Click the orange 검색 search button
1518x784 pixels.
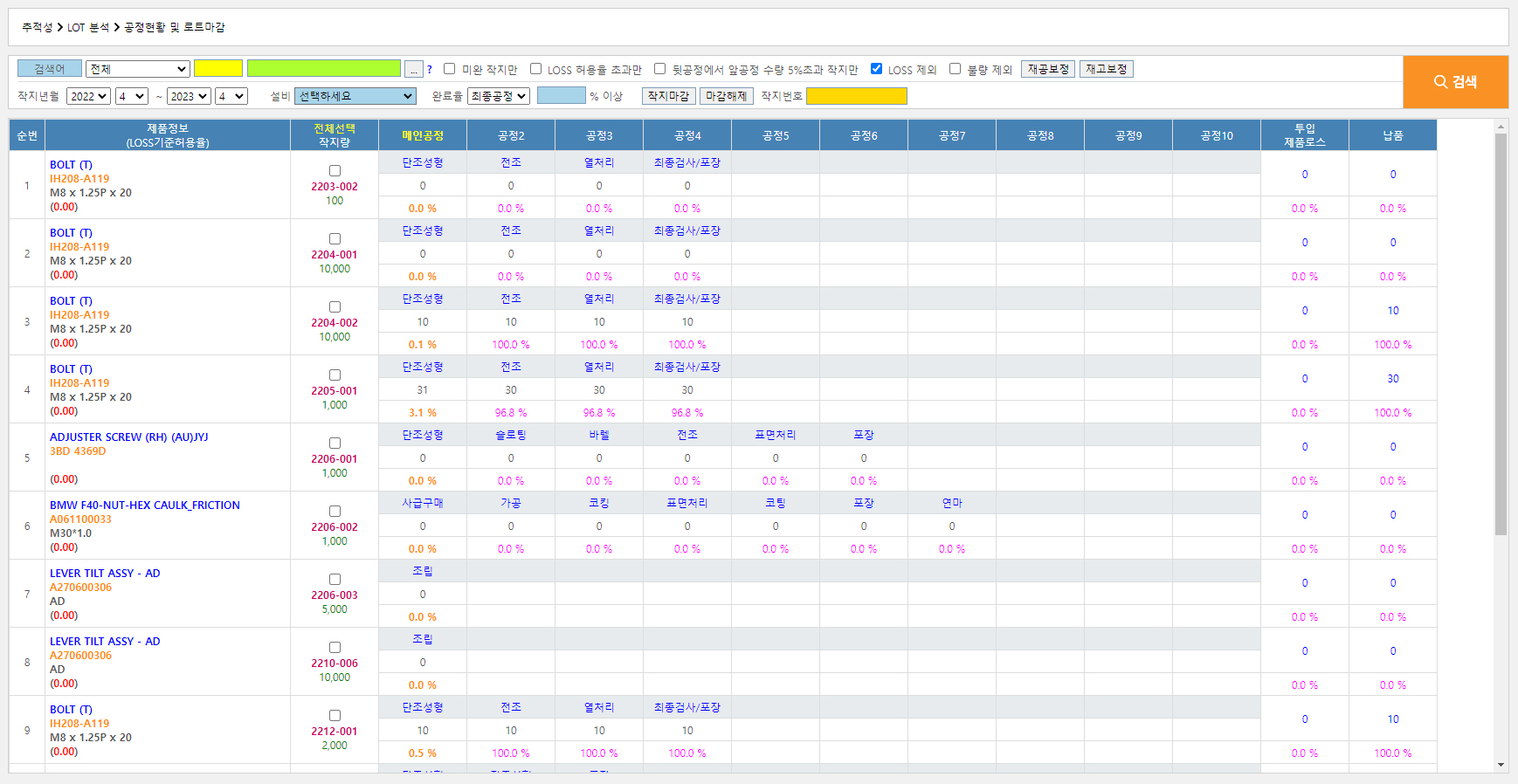1455,82
